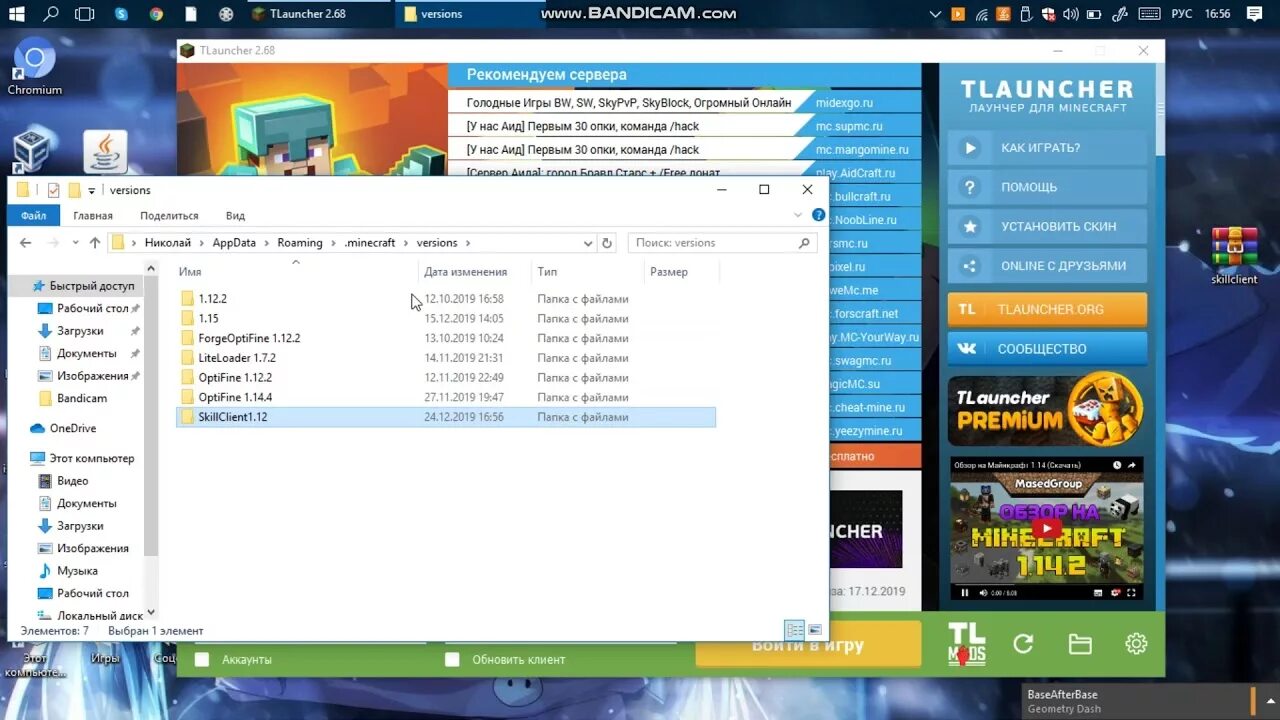
Task: Open the skillclient archive on desktop
Action: pos(1234,256)
